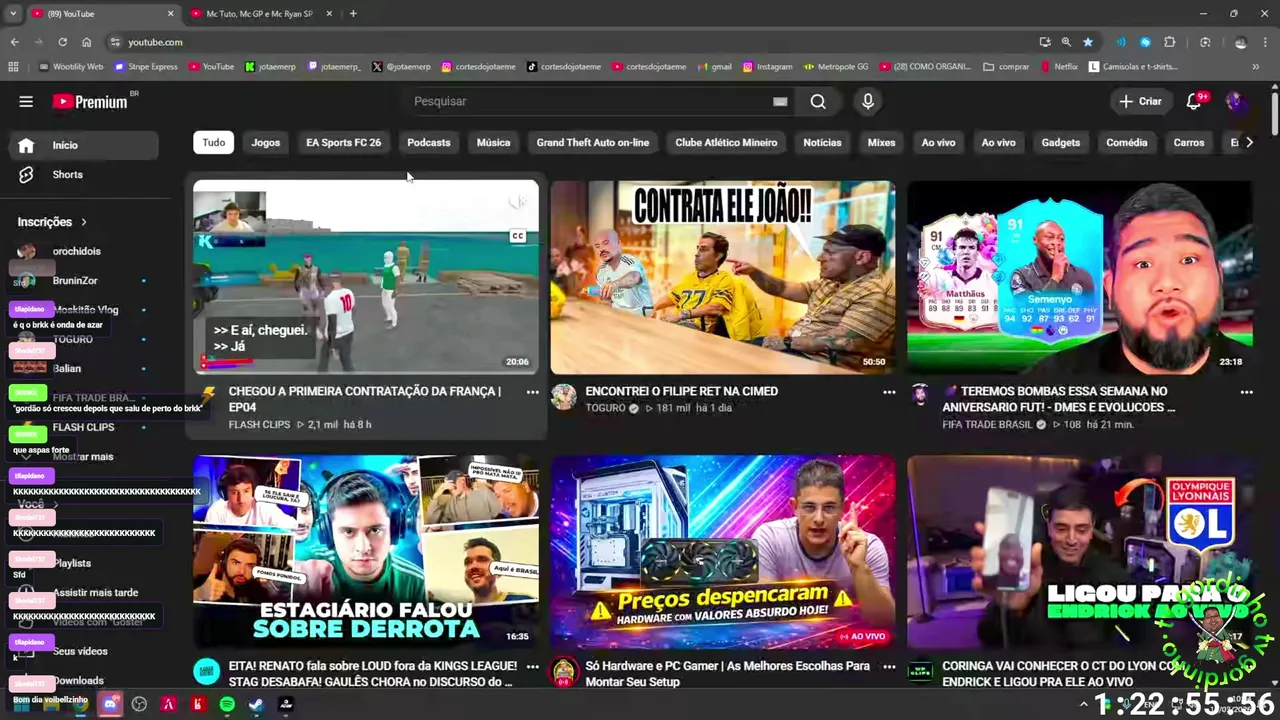Open the Stripe Express bookmark

146,67
